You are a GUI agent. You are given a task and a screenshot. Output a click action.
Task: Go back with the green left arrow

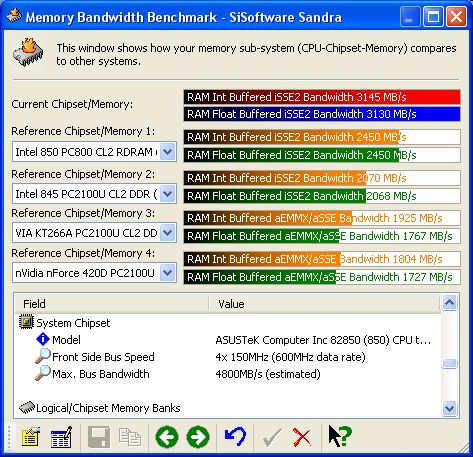167,437
